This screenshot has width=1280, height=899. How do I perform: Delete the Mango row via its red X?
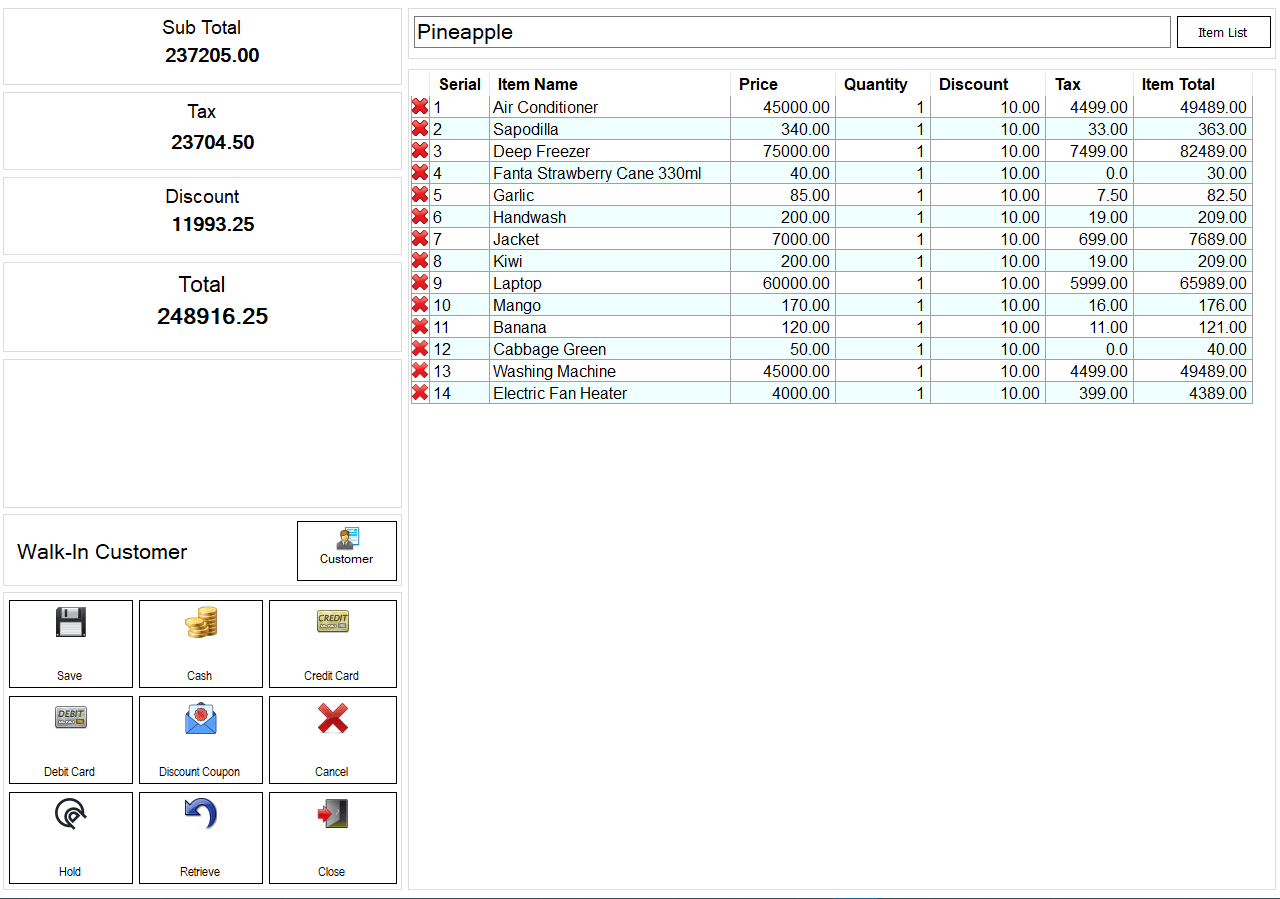coord(420,305)
